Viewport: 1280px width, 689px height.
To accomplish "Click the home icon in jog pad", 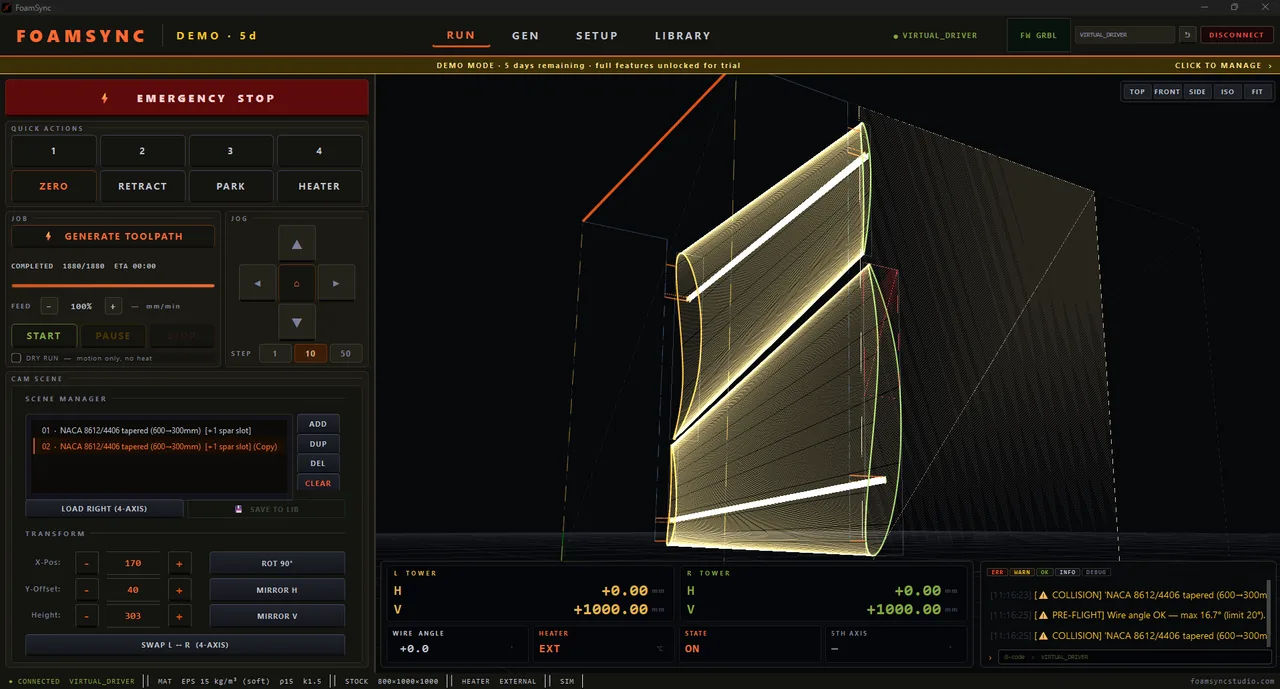I will point(297,283).
